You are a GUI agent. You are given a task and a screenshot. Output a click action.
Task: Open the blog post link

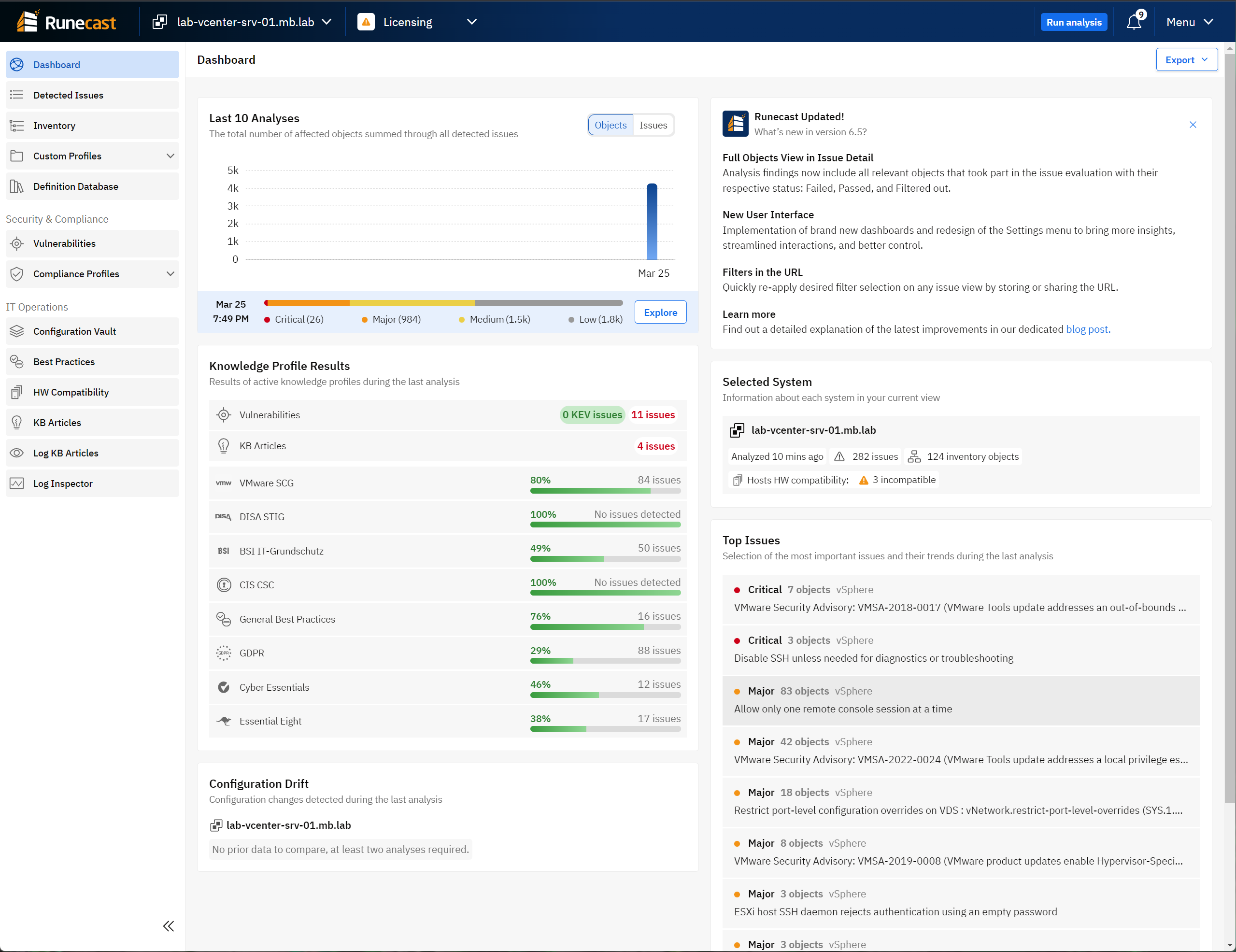(x=1088, y=329)
